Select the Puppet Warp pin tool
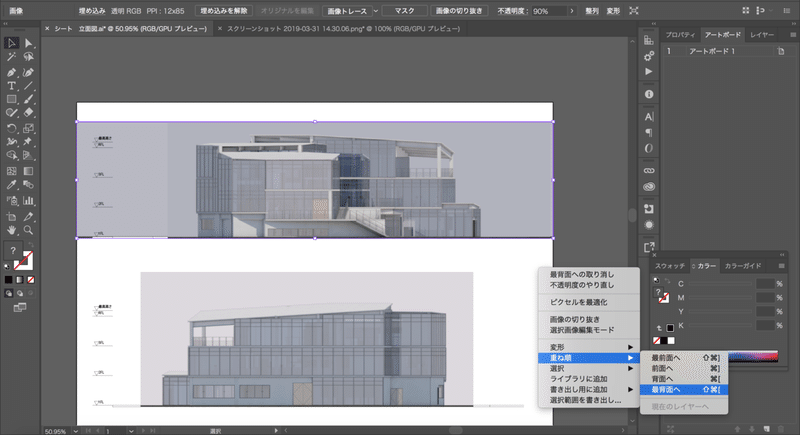 (29, 142)
